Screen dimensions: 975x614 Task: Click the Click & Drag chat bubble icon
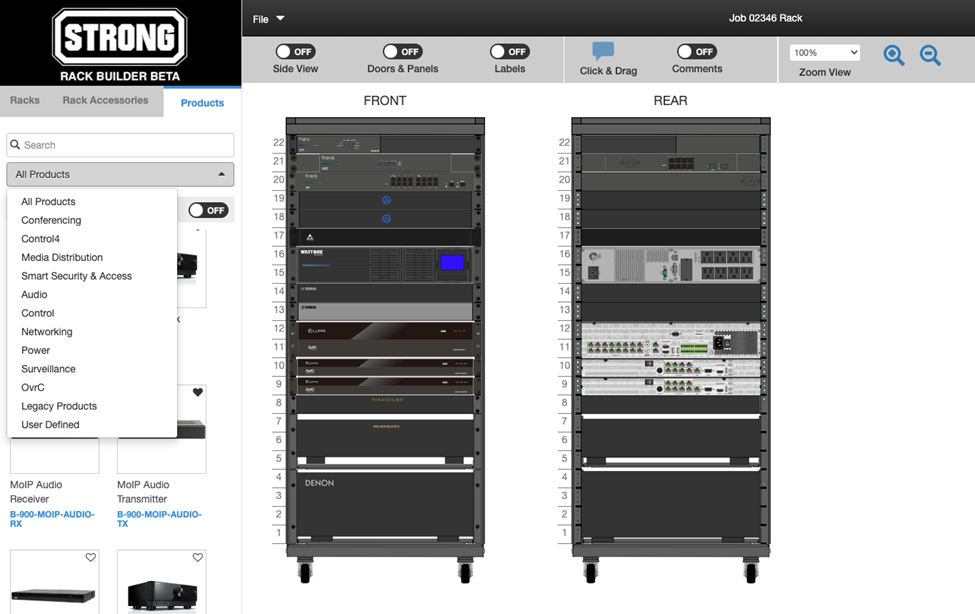tap(603, 51)
